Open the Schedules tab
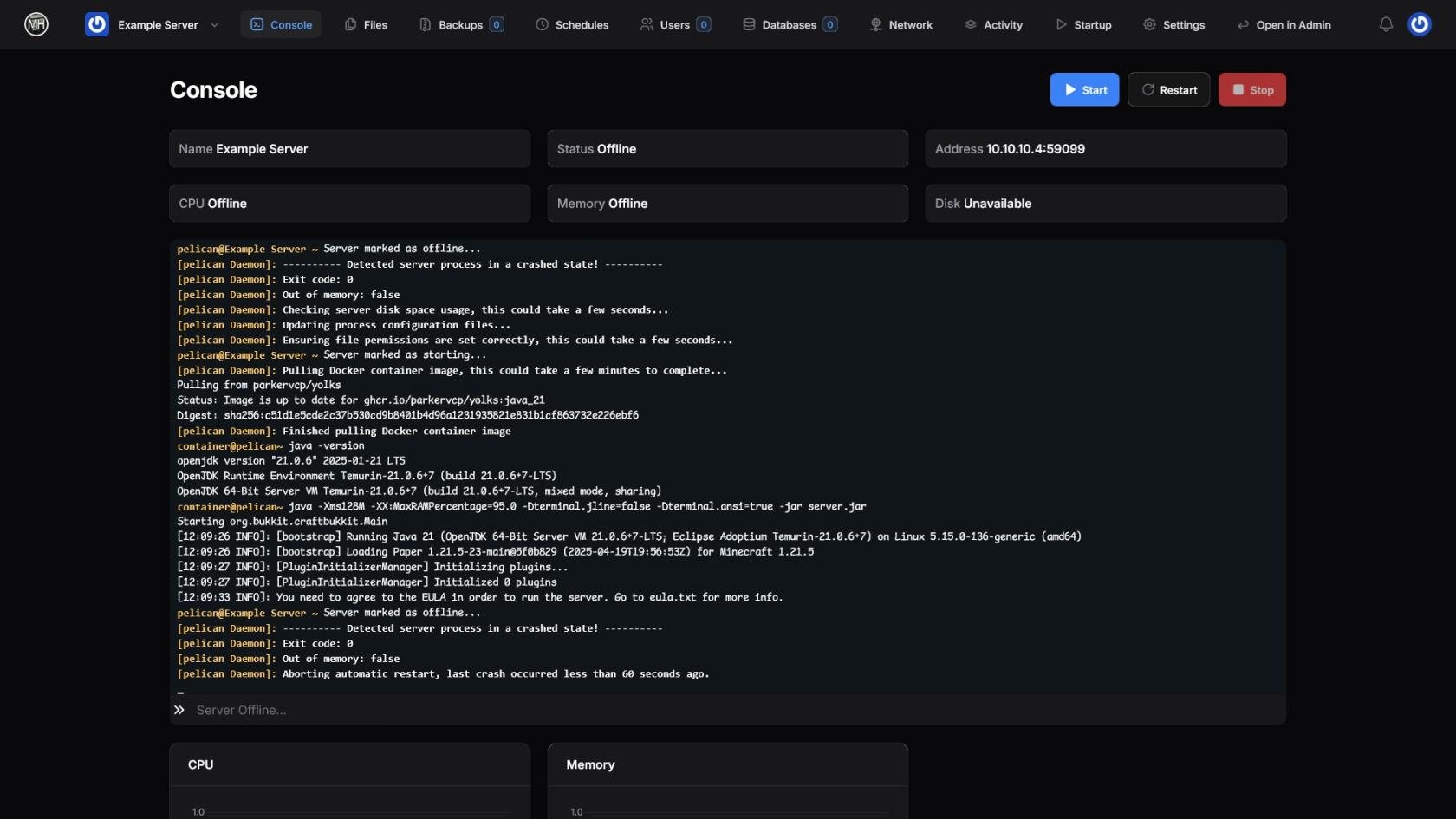Viewport: 1456px width, 819px height. [572, 24]
